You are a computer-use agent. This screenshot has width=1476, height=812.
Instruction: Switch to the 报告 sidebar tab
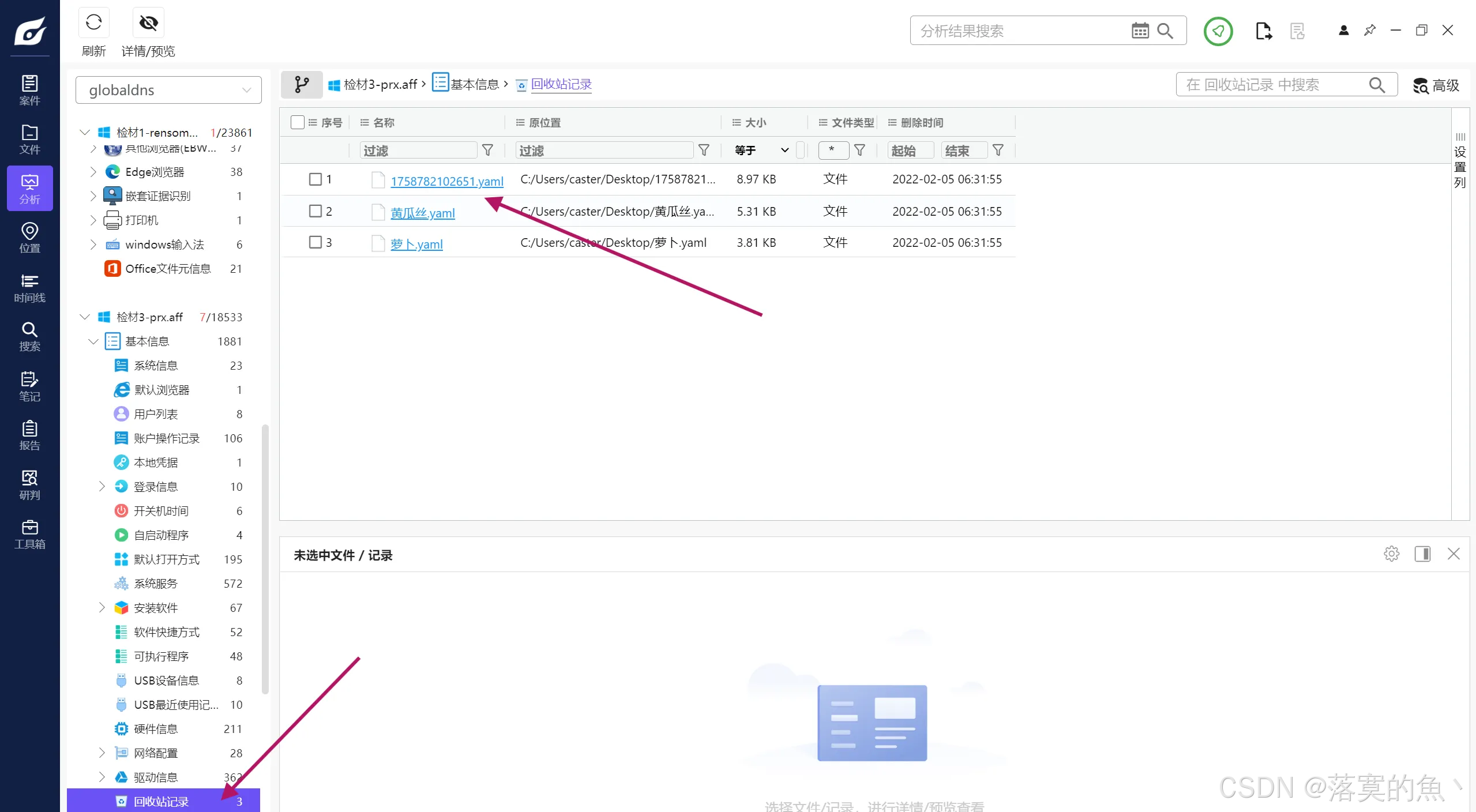click(x=29, y=435)
